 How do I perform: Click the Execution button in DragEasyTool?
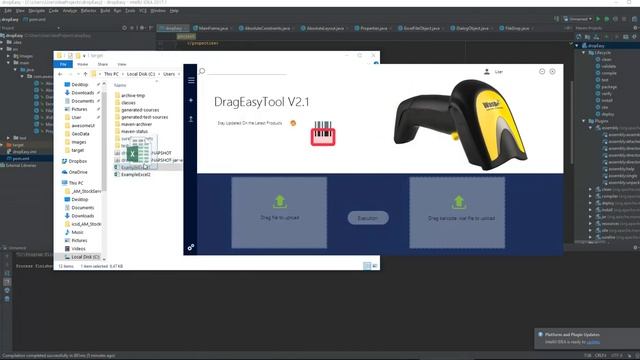pos(368,218)
